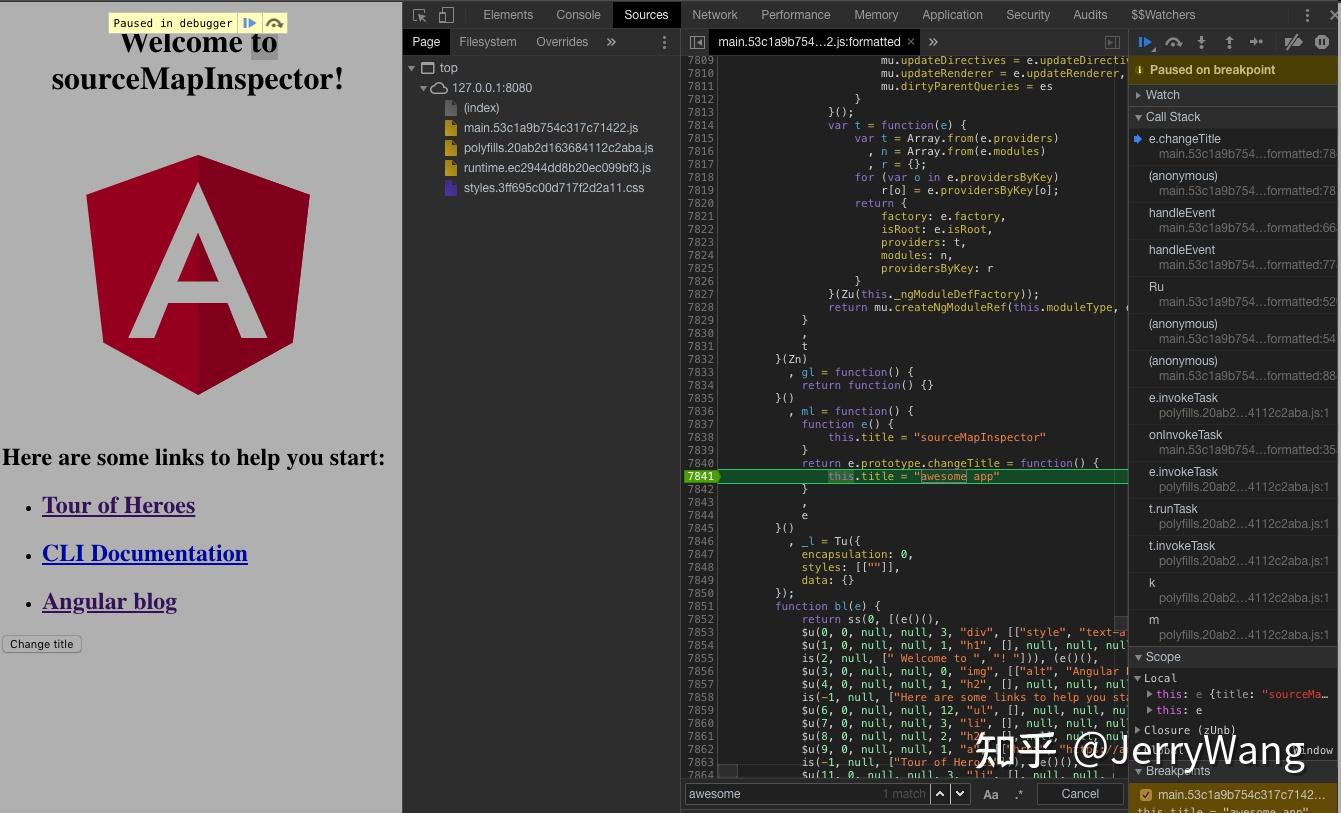The image size is (1341, 813).
Task: Select t.runTask call stack frame
Action: click(1235, 516)
